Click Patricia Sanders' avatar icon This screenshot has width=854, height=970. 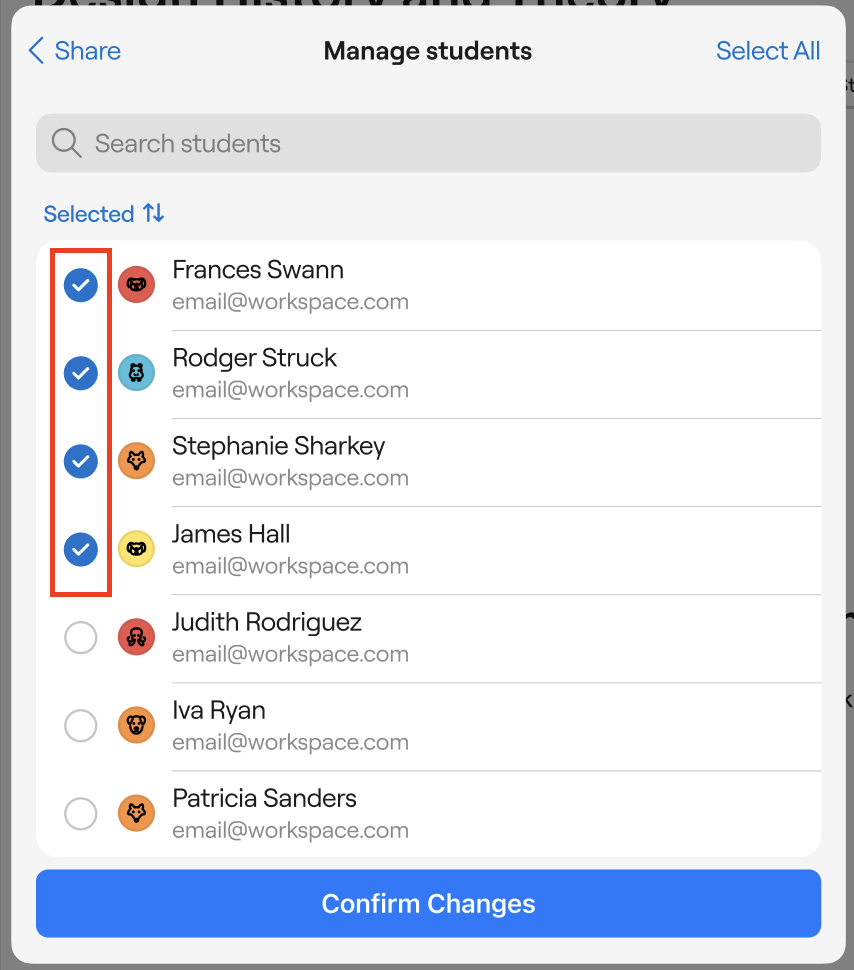[x=136, y=813]
